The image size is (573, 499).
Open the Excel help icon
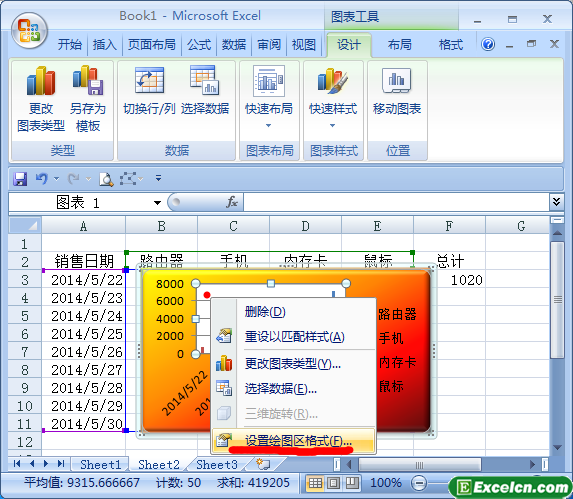[488, 45]
